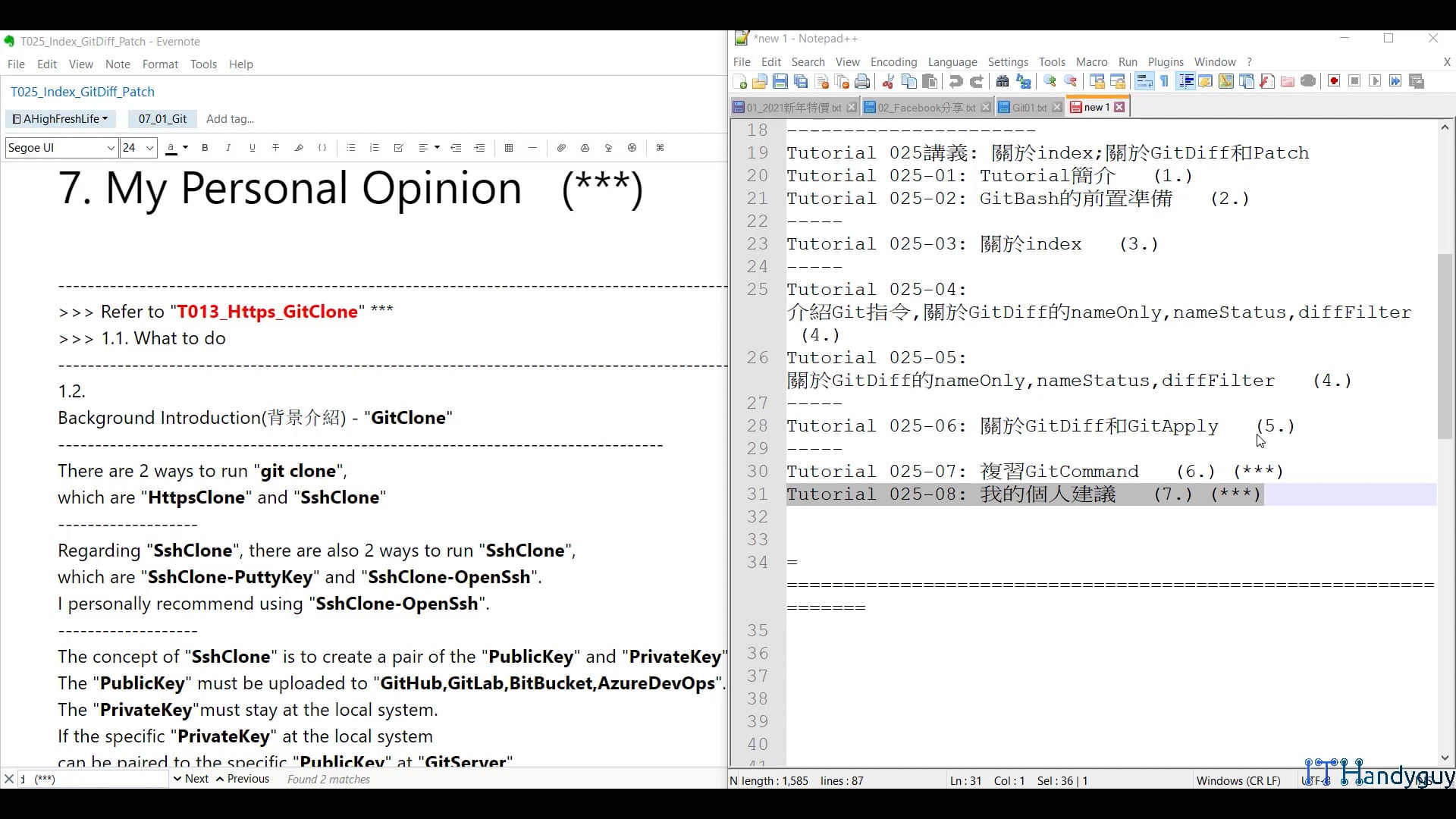The height and width of the screenshot is (819, 1456).
Task: Toggle bold formatting in Evernote
Action: coord(205,148)
